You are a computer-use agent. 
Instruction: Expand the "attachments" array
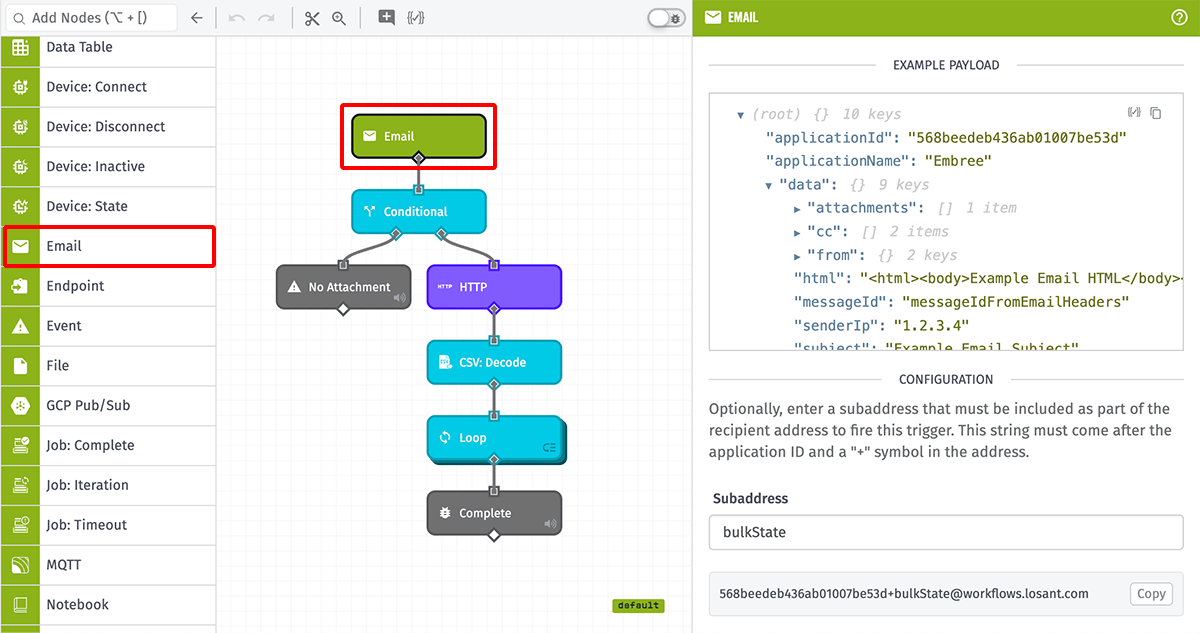pyautogui.click(x=797, y=208)
